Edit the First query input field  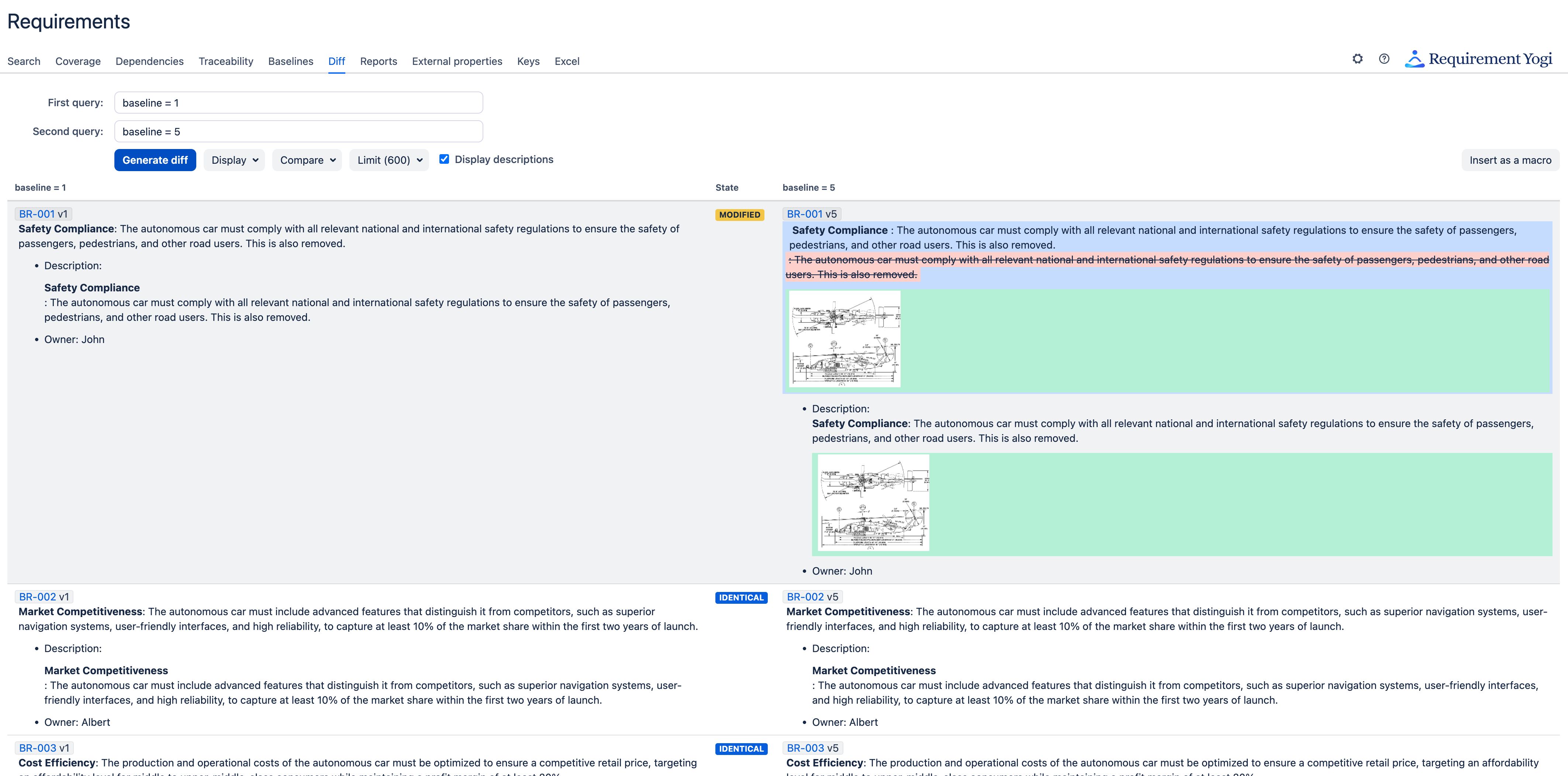click(x=298, y=102)
